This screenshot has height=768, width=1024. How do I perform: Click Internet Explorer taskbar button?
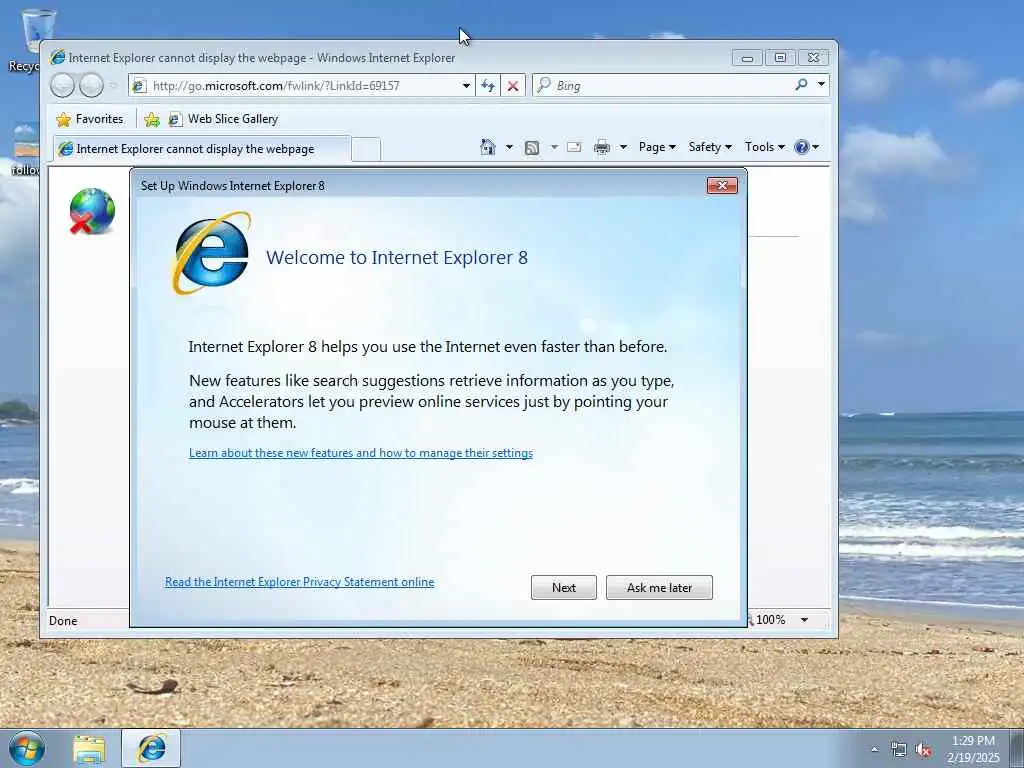[x=151, y=748]
